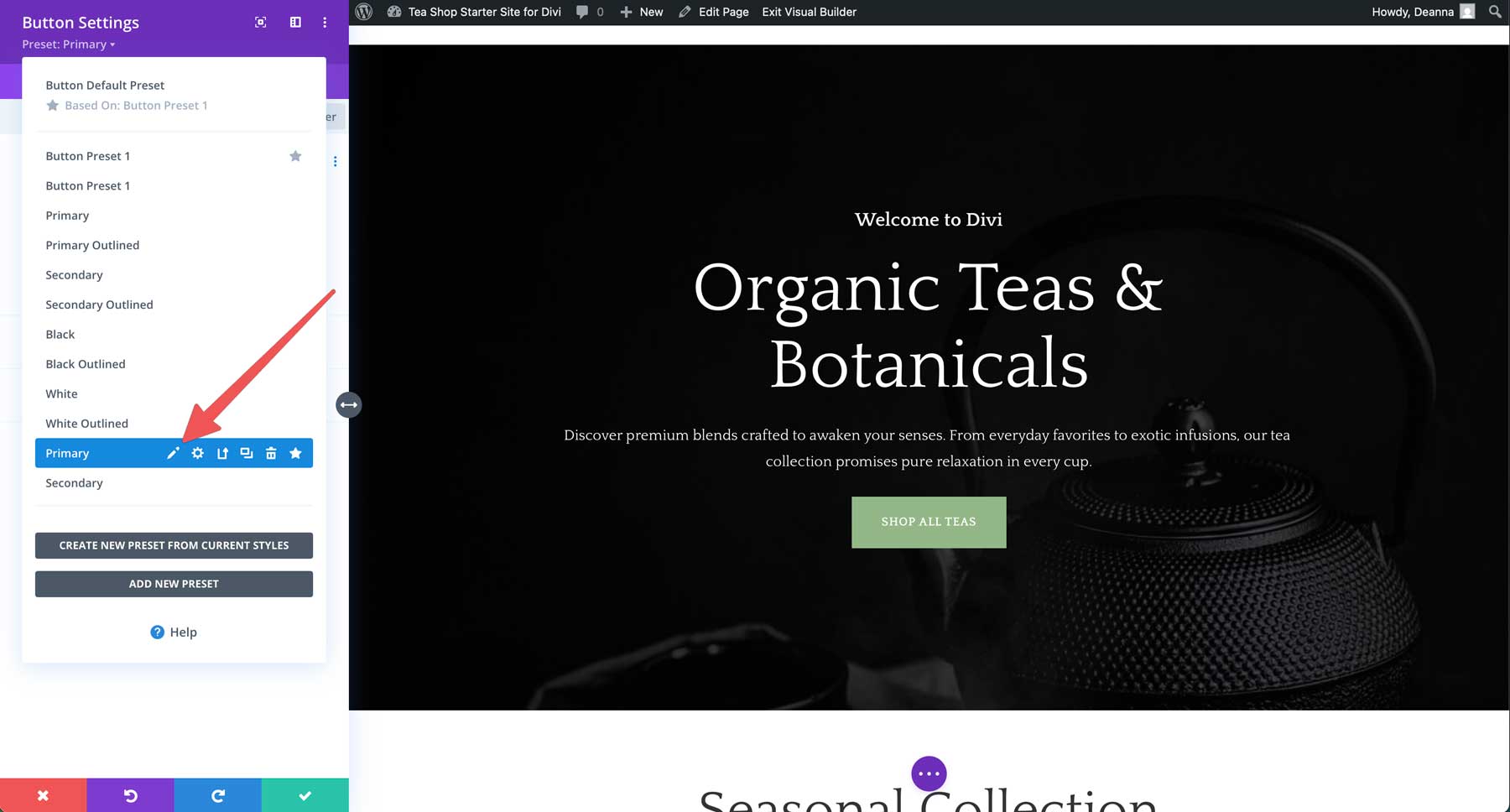Redo the last change

218,794
